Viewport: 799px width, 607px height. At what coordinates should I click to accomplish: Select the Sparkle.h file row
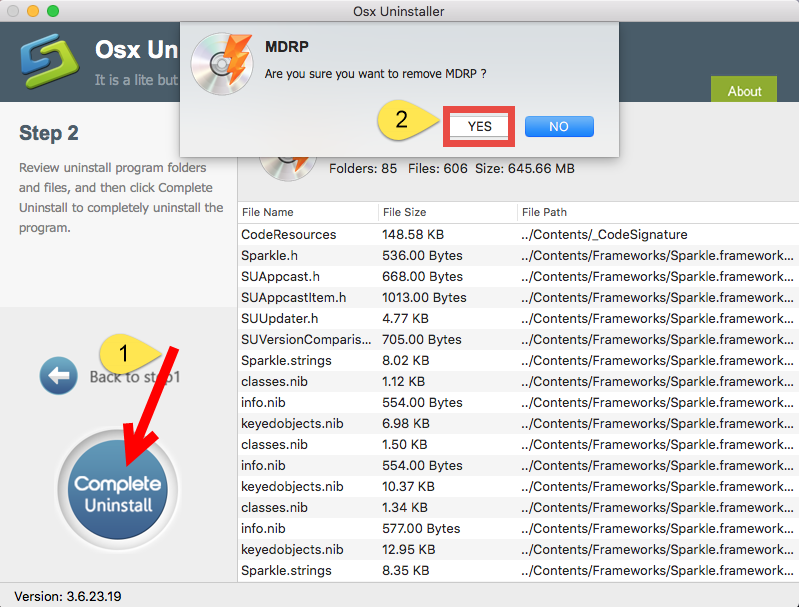coord(518,255)
